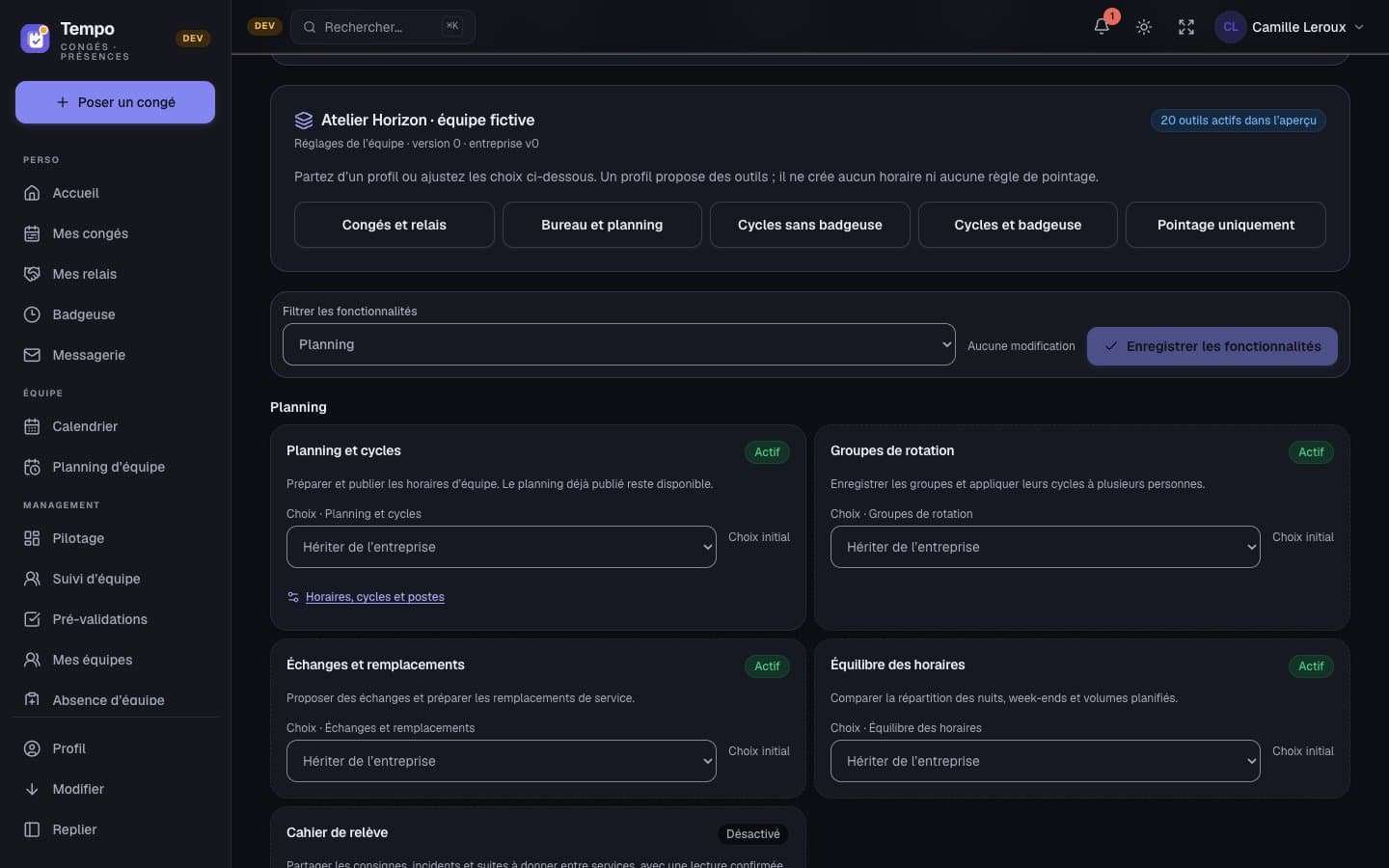Click Poser un congé button
This screenshot has height=868, width=1389.
point(115,102)
